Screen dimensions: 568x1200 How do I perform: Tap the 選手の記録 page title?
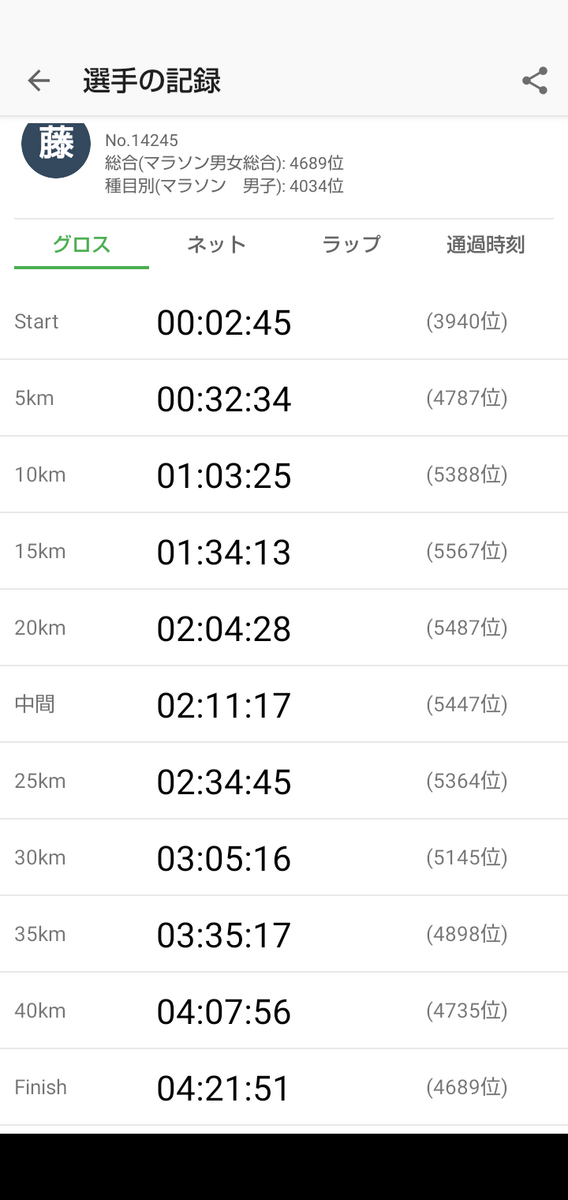[x=152, y=81]
